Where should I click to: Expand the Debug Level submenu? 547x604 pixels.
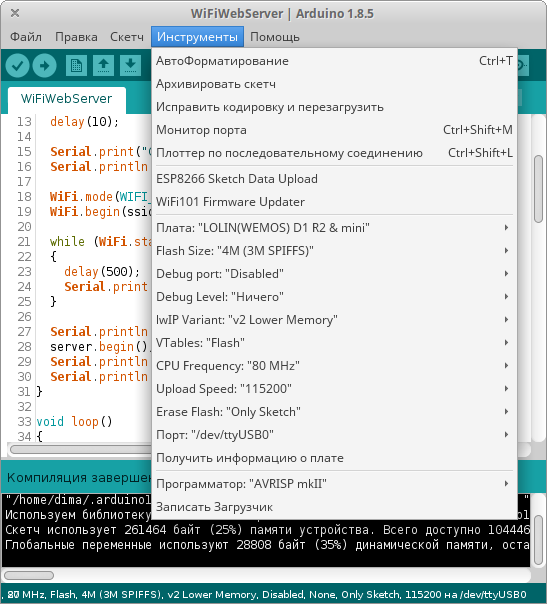point(334,297)
